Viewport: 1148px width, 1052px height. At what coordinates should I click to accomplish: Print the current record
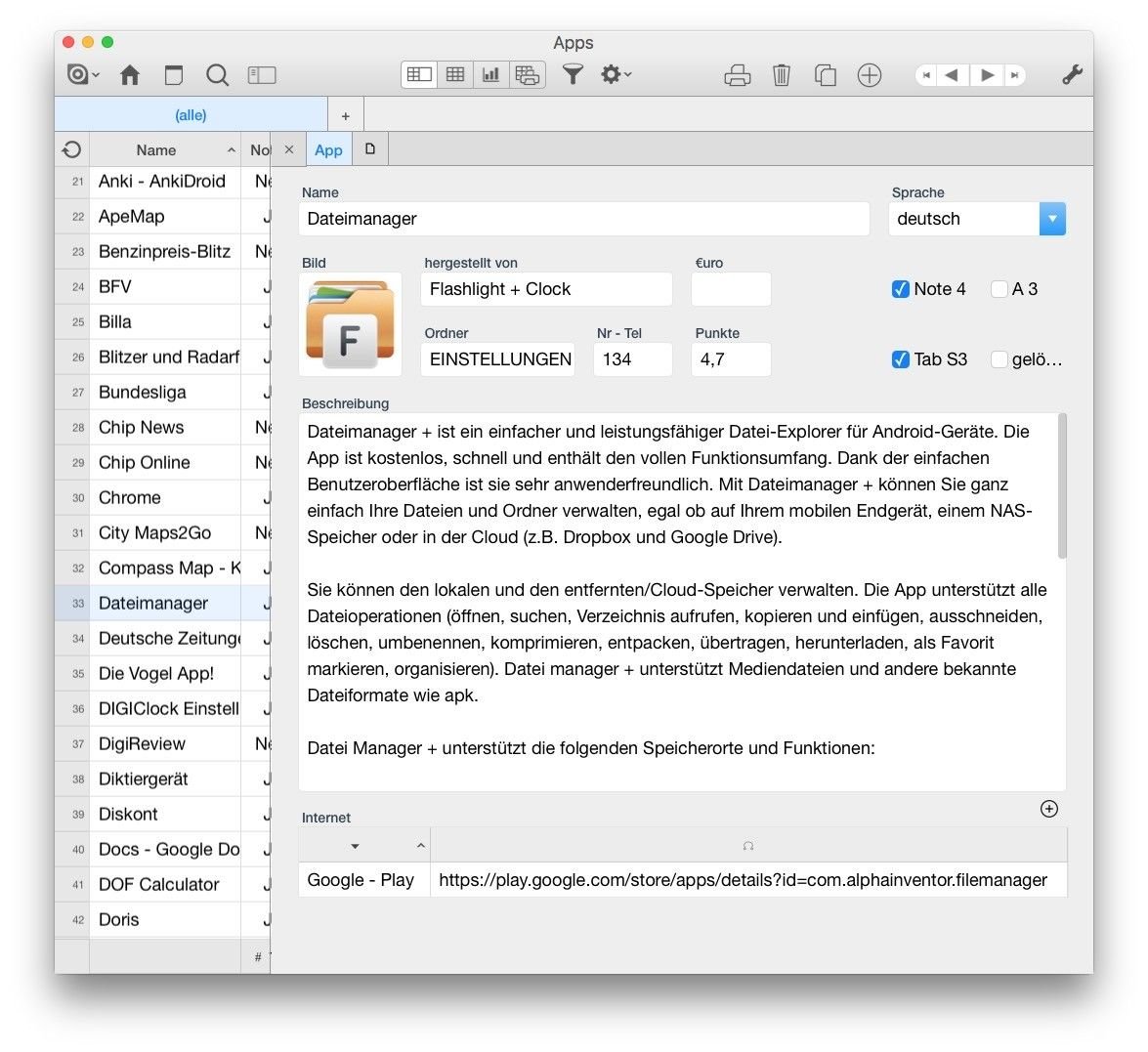738,74
